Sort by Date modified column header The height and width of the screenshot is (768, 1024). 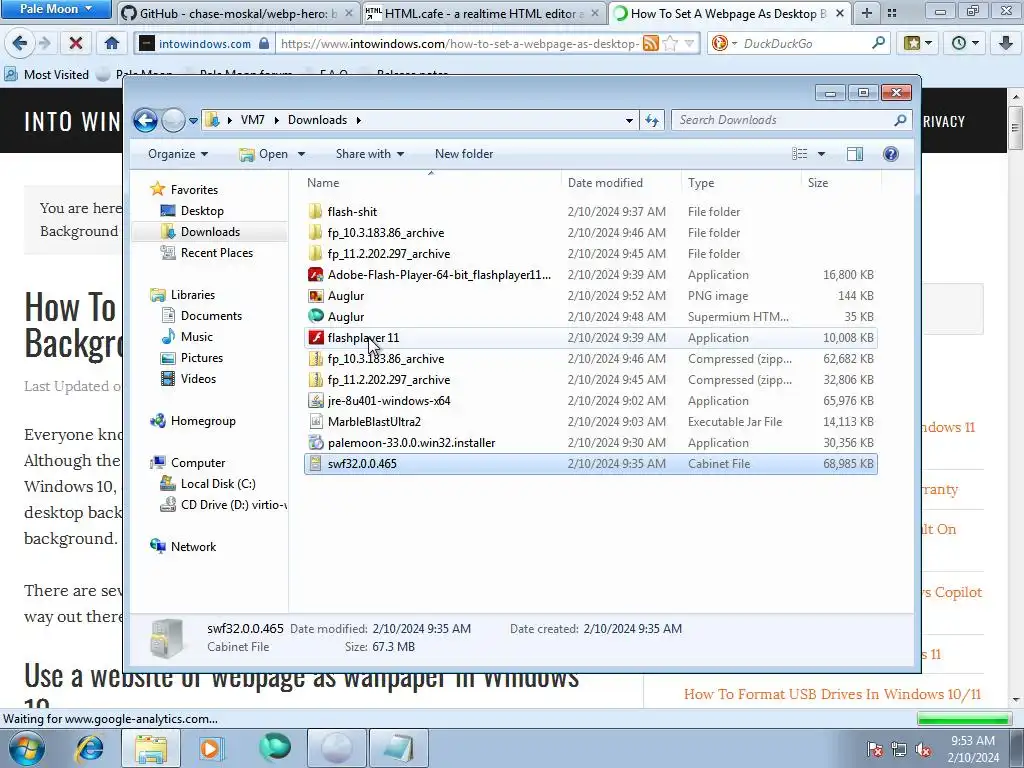click(620, 183)
